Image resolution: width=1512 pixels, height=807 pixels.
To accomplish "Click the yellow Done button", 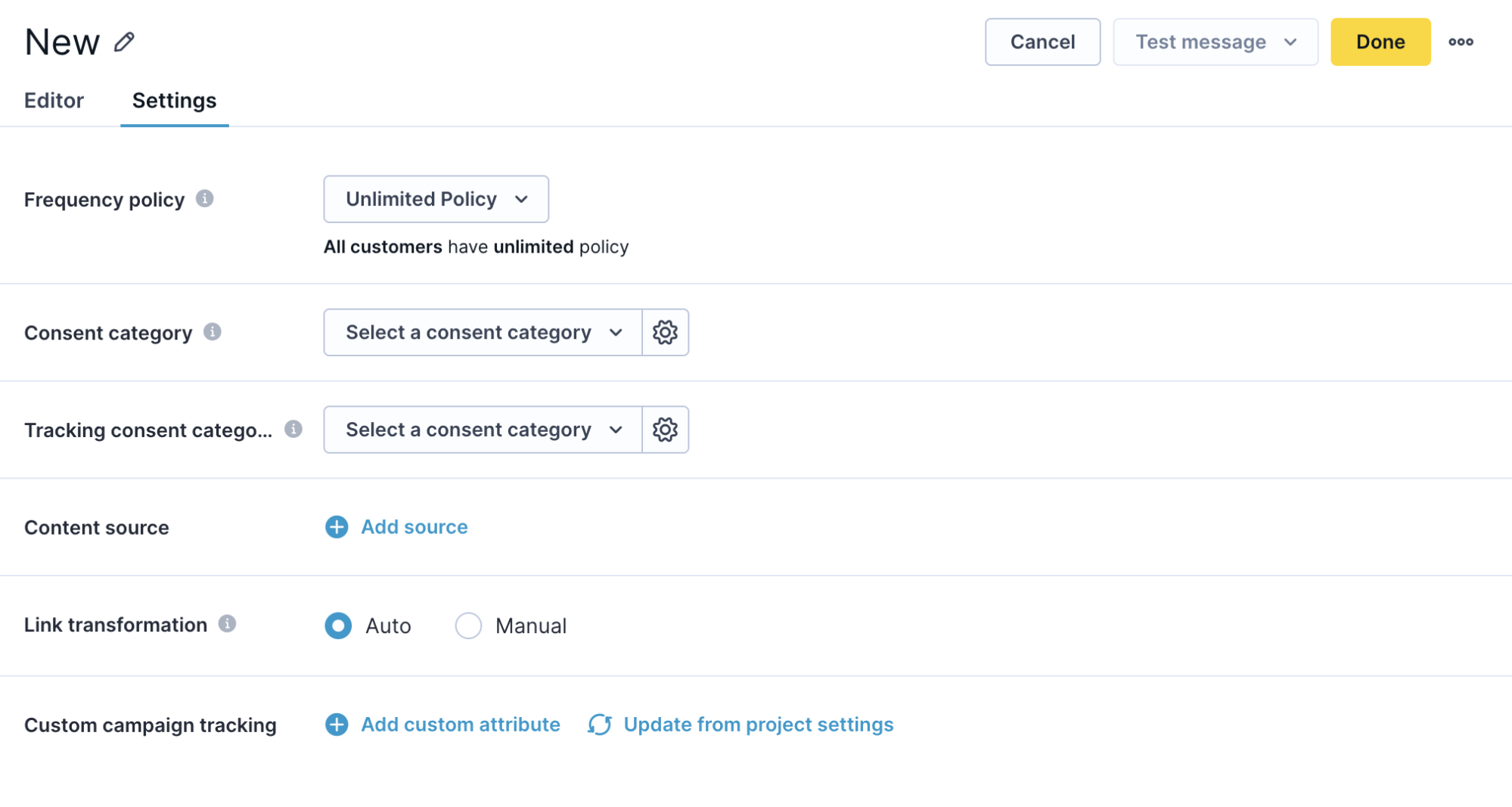I will 1380,42.
